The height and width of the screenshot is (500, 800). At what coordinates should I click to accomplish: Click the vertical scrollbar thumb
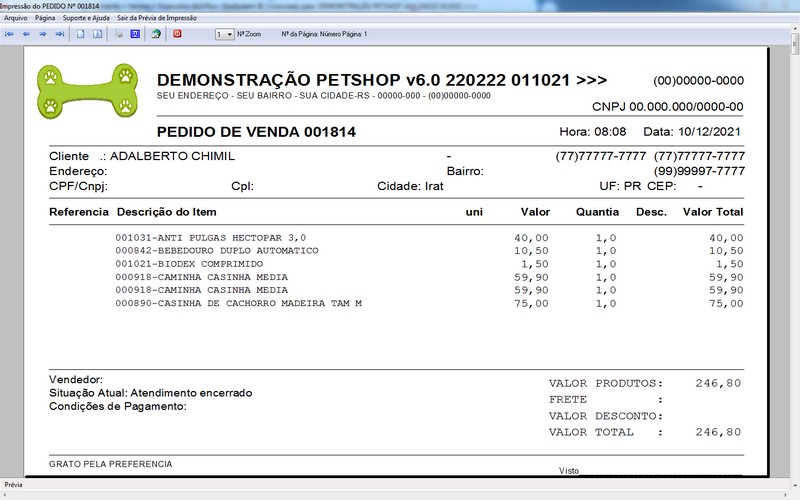coord(795,45)
